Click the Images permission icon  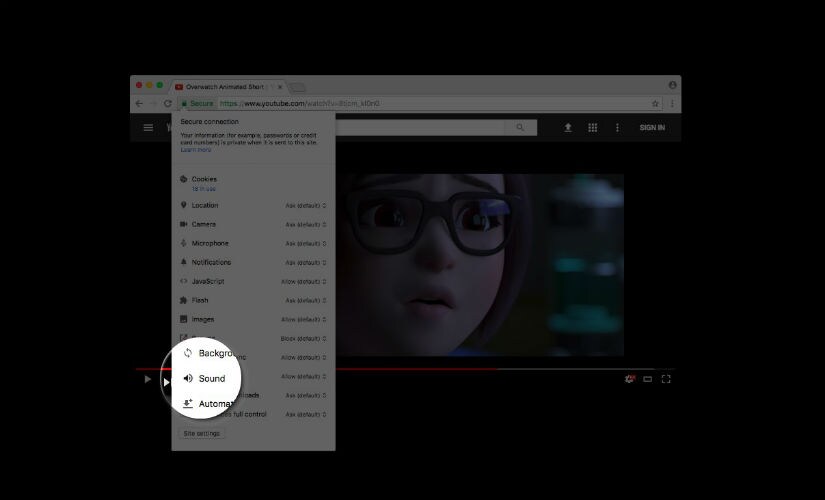coord(184,319)
